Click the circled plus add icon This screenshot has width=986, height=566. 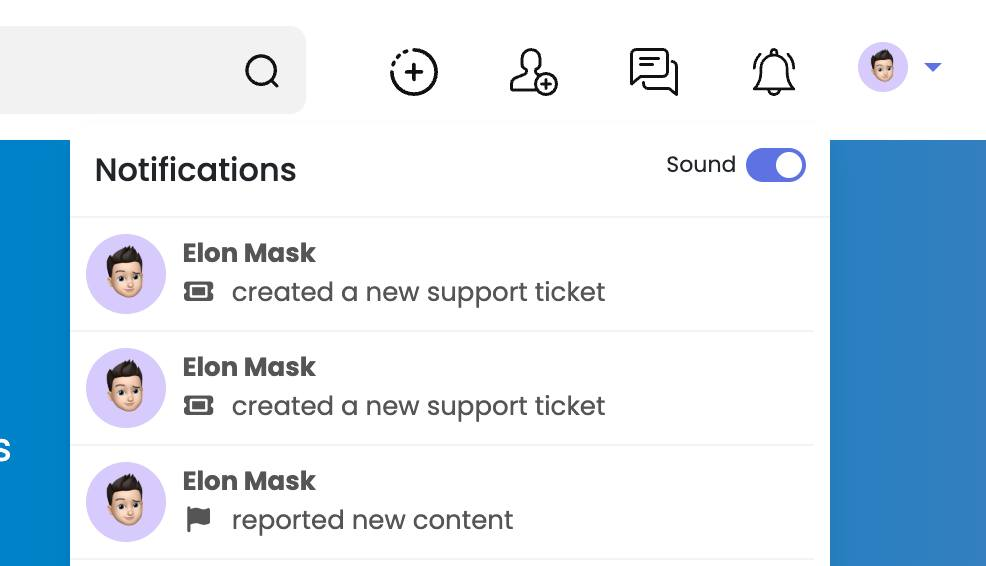pos(414,72)
